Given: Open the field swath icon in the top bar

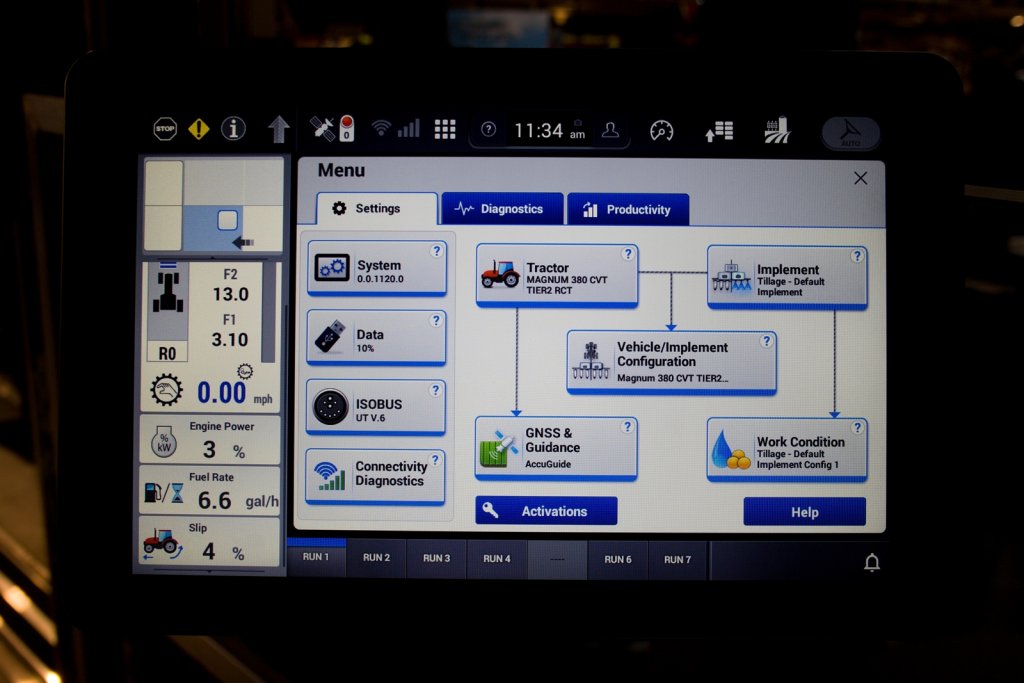Looking at the screenshot, I should tap(777, 131).
